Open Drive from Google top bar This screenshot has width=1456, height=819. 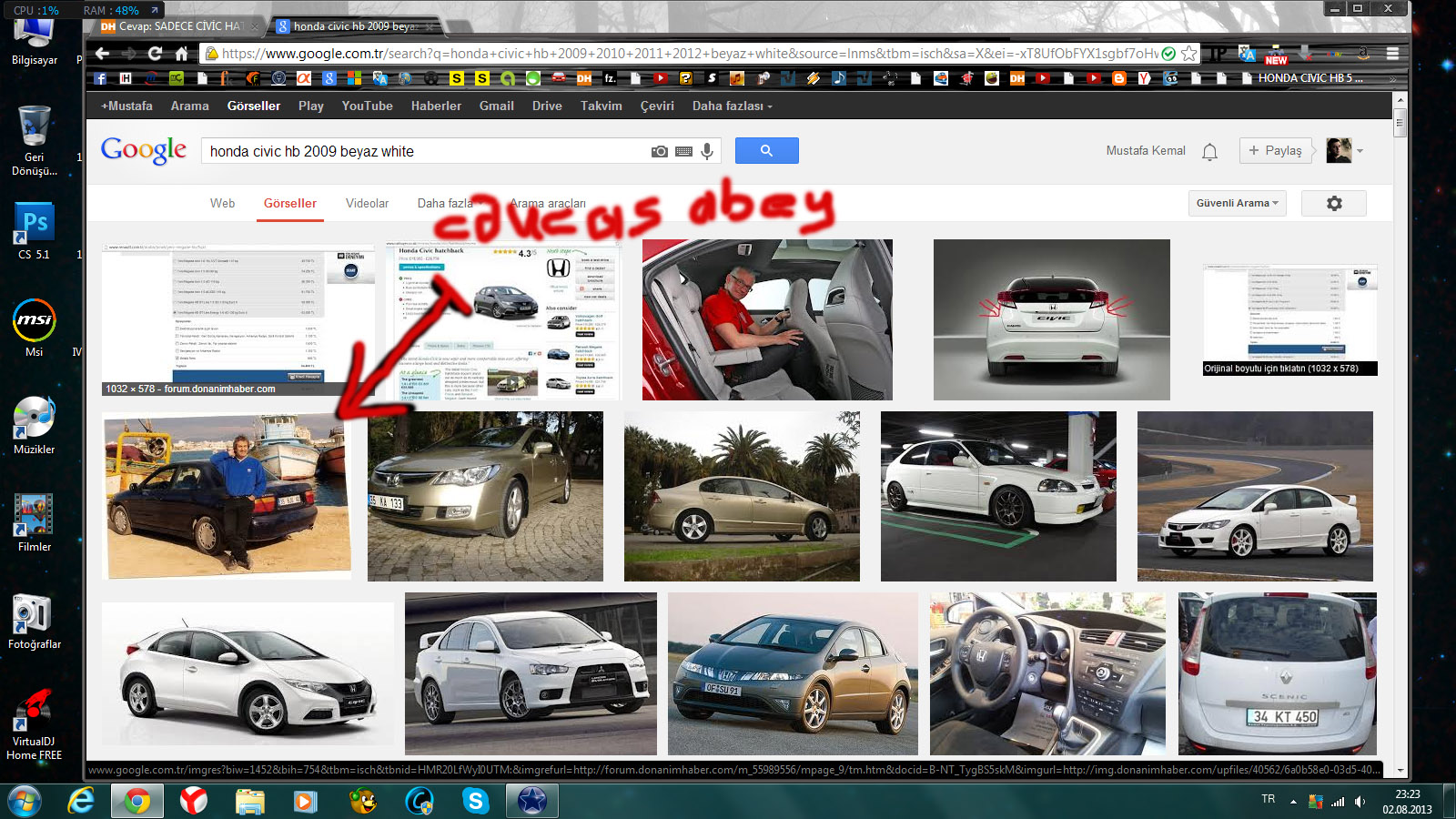point(547,106)
